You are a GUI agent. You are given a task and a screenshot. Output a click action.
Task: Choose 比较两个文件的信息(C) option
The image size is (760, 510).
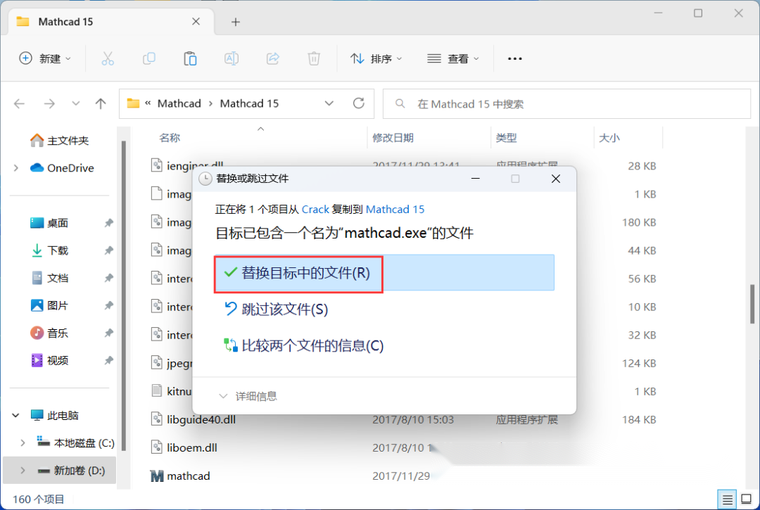click(x=312, y=345)
